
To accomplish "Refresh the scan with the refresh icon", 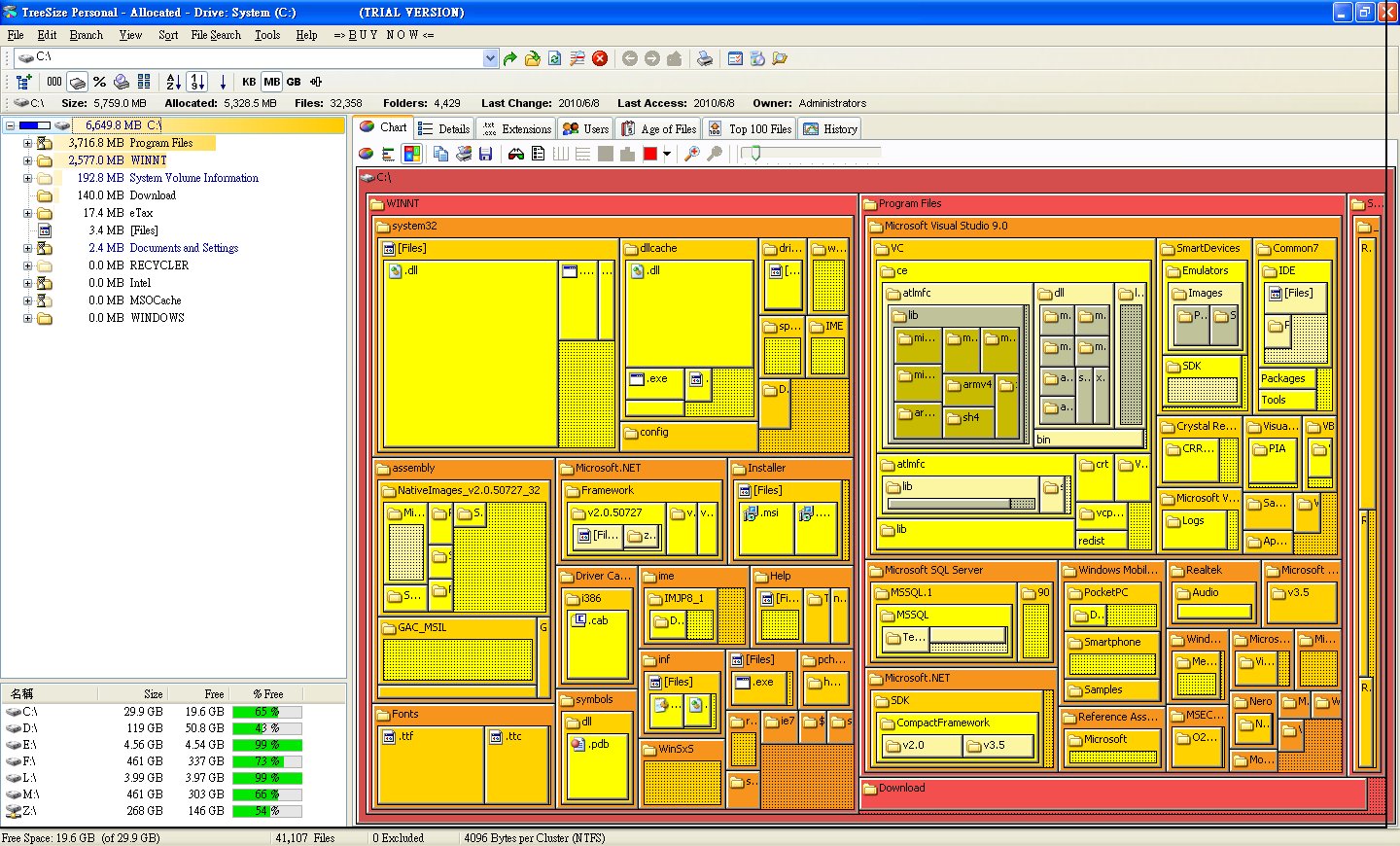I will pyautogui.click(x=555, y=58).
